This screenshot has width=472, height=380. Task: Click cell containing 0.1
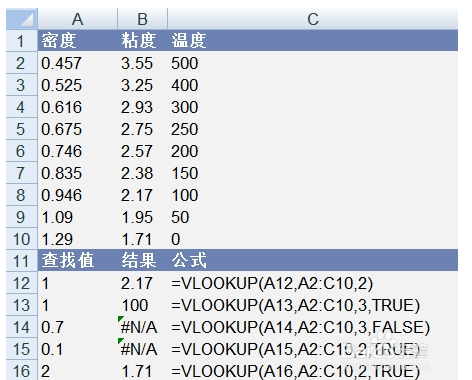(x=77, y=349)
